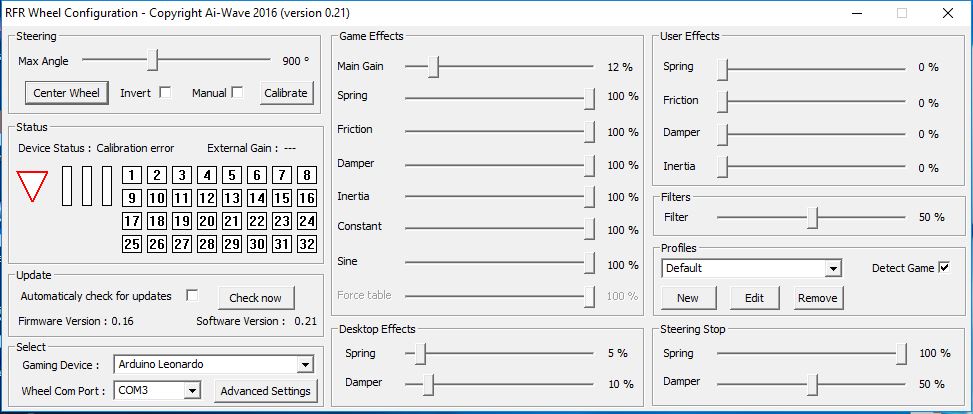Enable the Invert steering checkbox
Viewport: 973px width, 414px height.
(166, 93)
